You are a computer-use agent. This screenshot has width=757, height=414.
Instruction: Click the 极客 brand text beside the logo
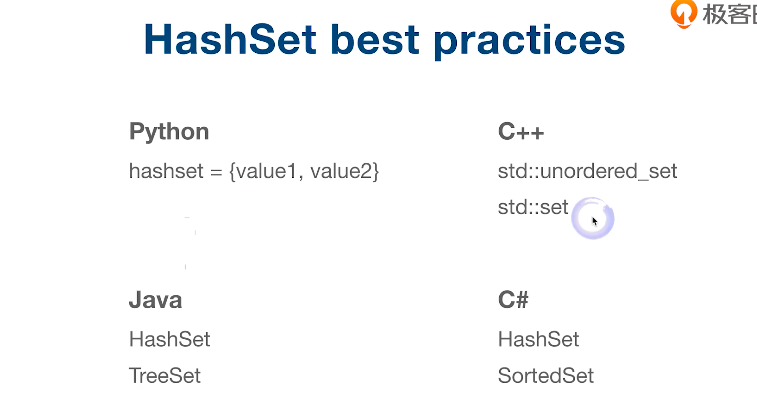pos(729,14)
